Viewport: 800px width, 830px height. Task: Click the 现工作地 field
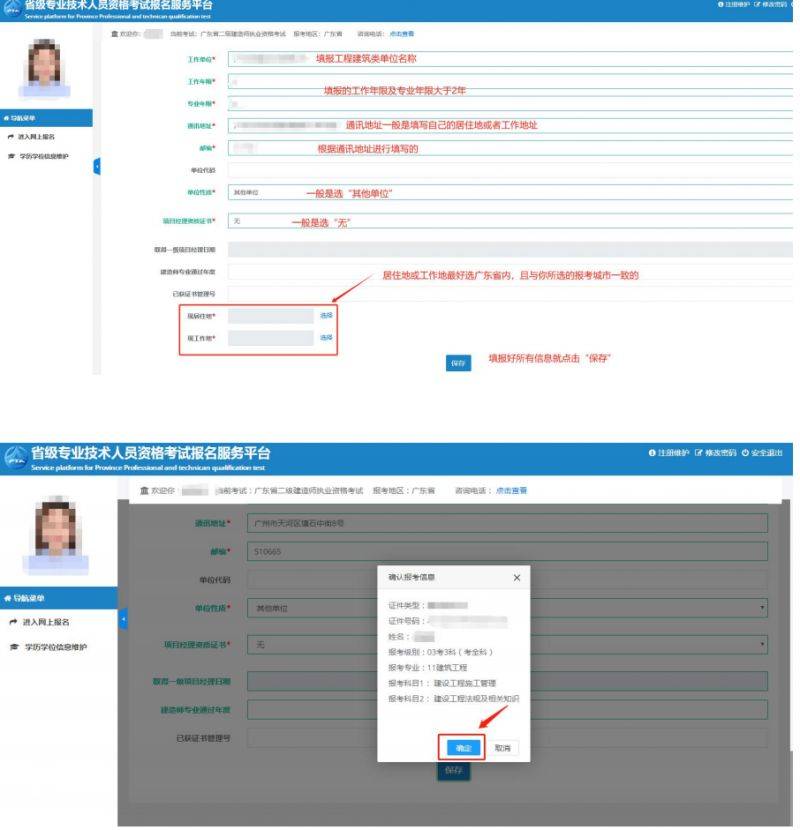click(271, 338)
